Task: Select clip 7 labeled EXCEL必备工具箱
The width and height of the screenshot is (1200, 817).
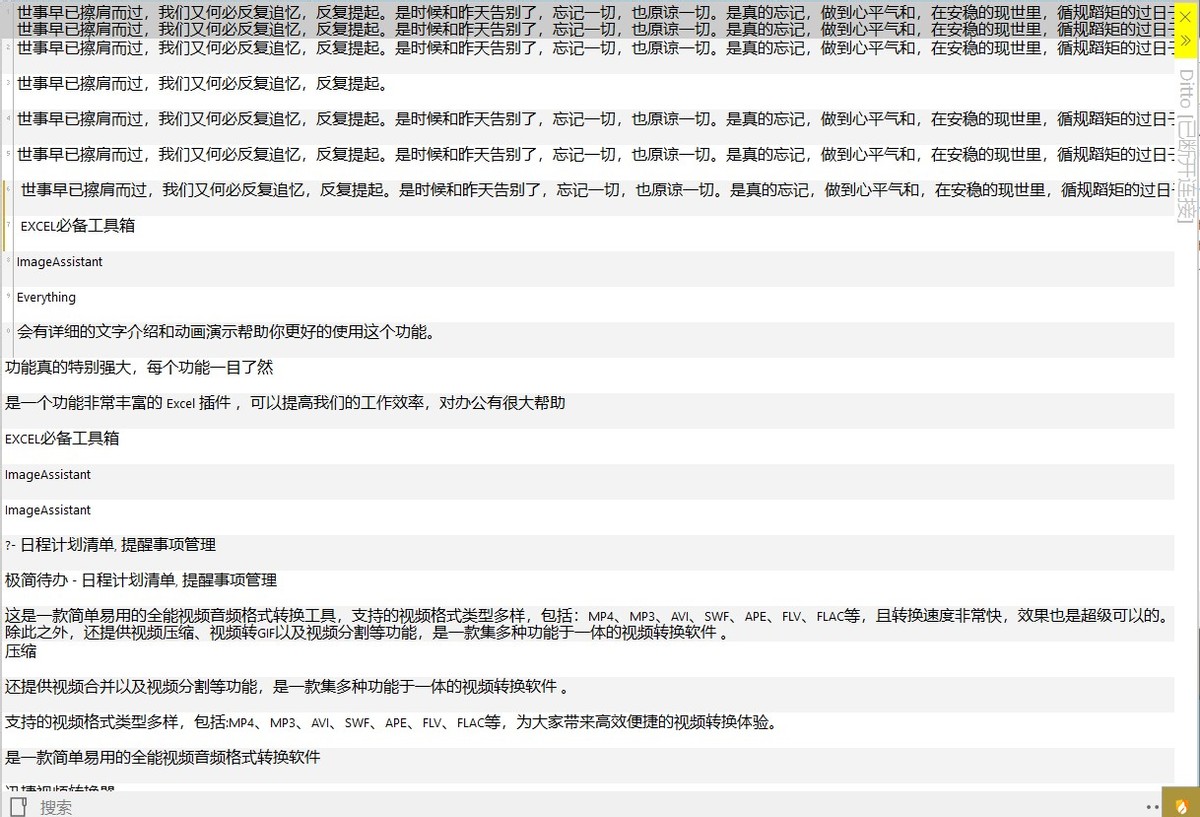Action: [587, 233]
